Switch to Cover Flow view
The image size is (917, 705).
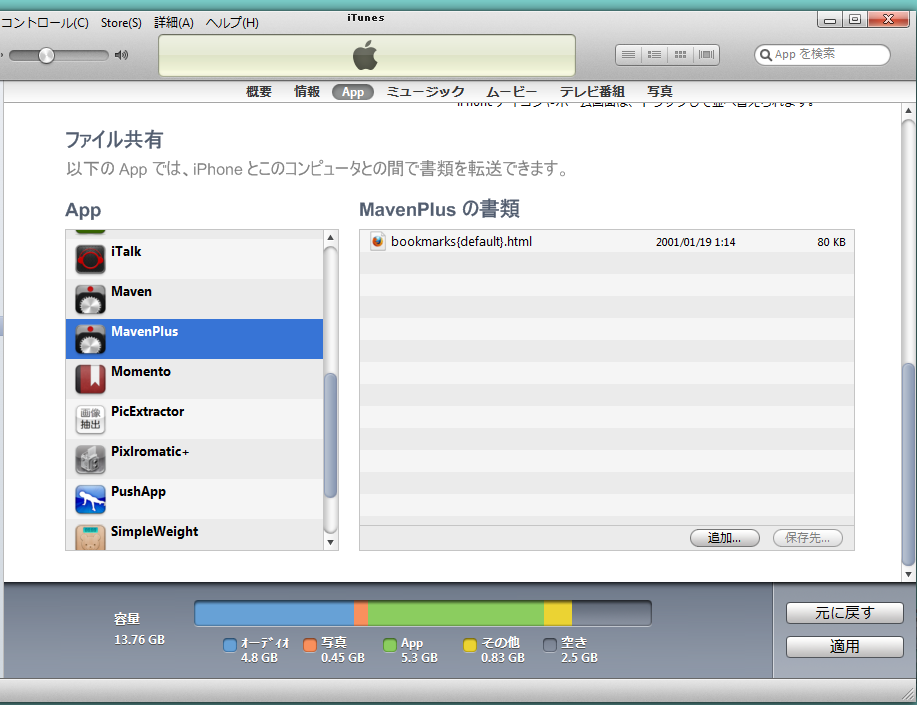[x=706, y=55]
